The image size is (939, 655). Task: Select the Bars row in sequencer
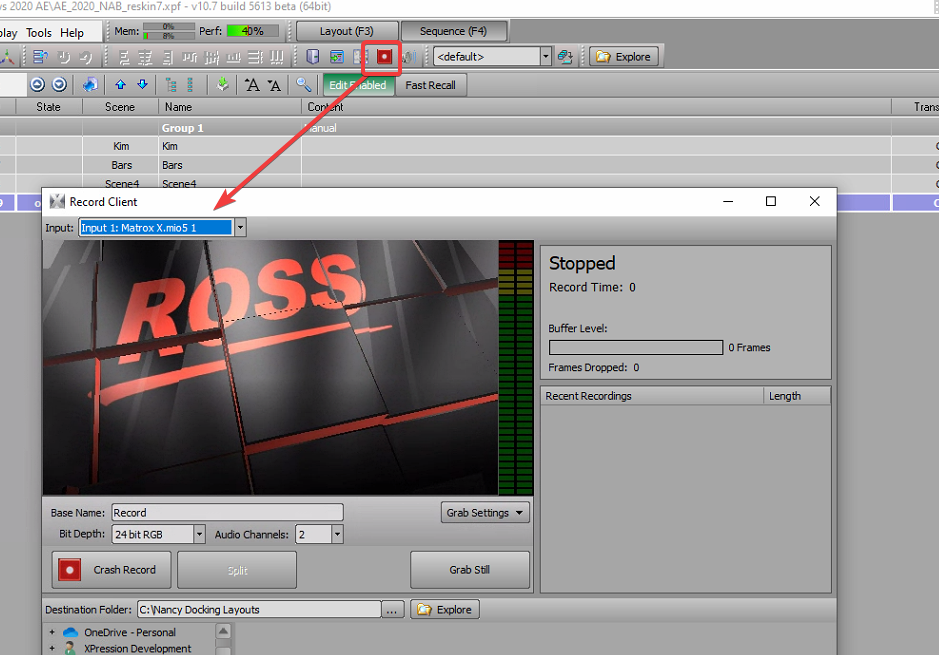click(x=470, y=165)
